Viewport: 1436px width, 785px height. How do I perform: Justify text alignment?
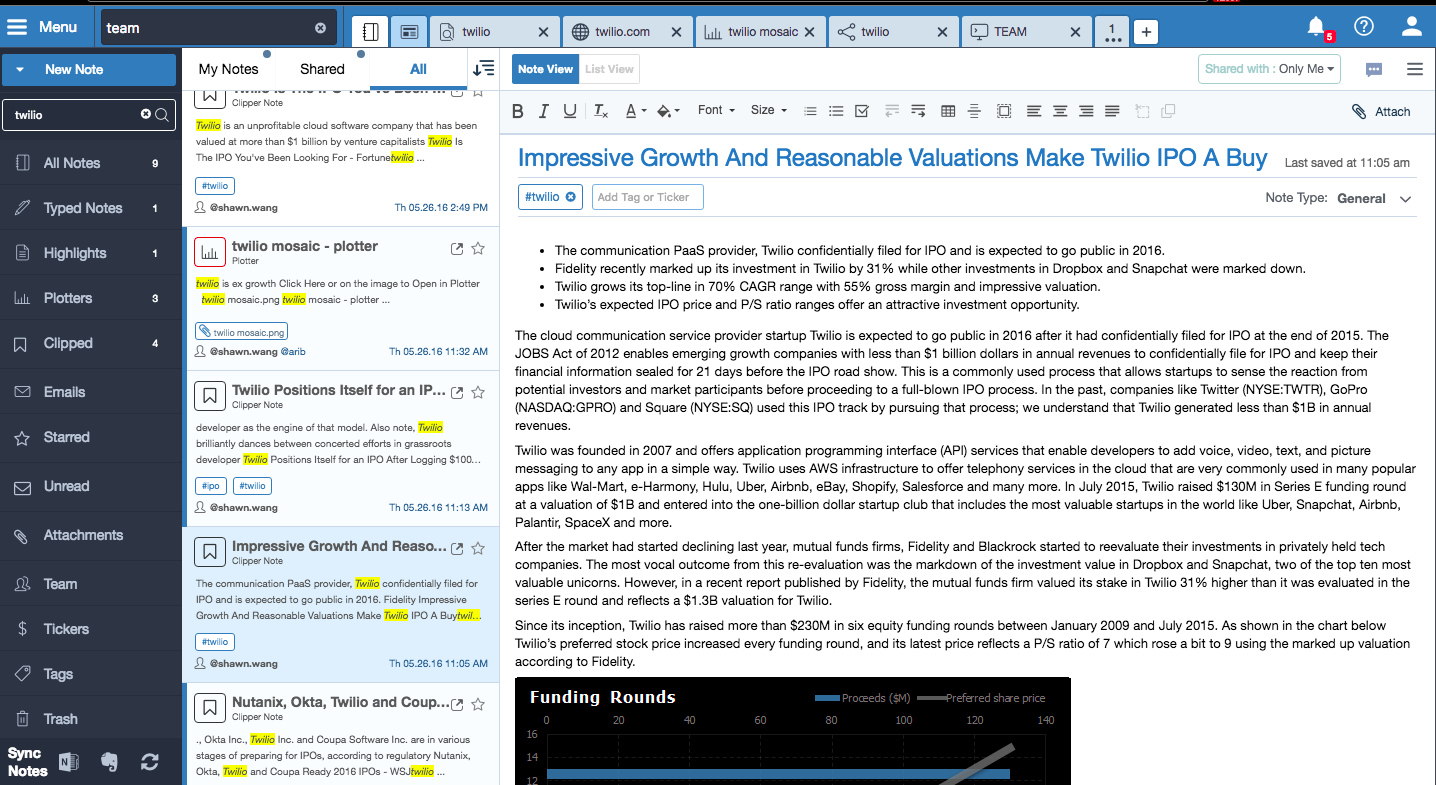point(1112,111)
